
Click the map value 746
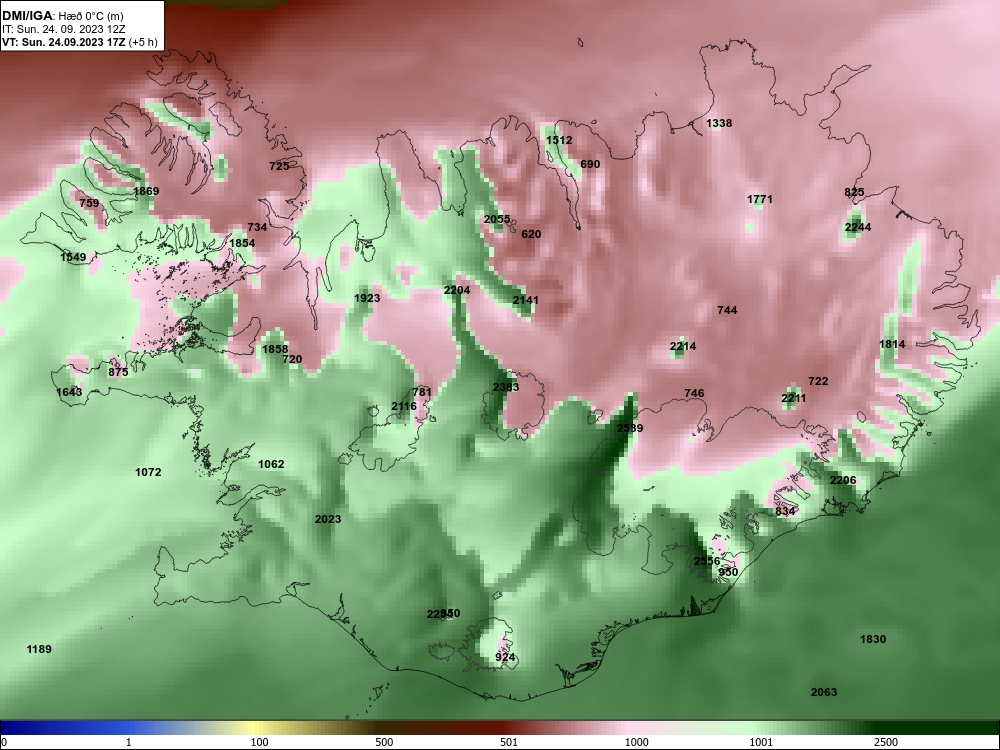pos(694,393)
